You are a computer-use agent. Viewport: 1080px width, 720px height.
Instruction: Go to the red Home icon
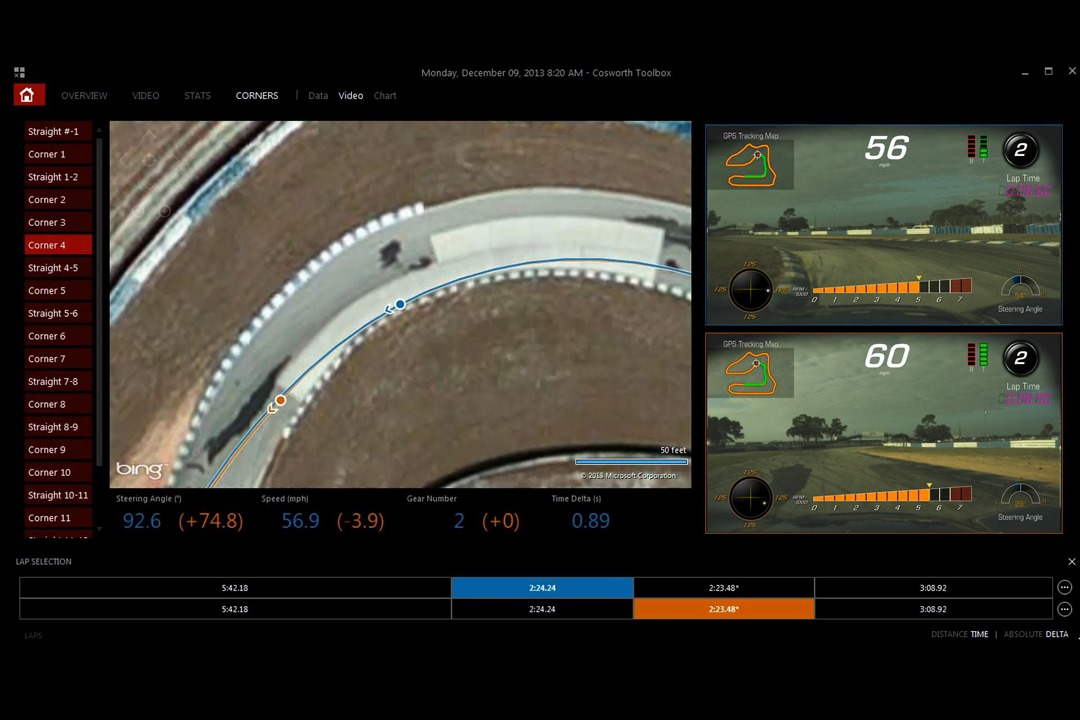coord(29,94)
